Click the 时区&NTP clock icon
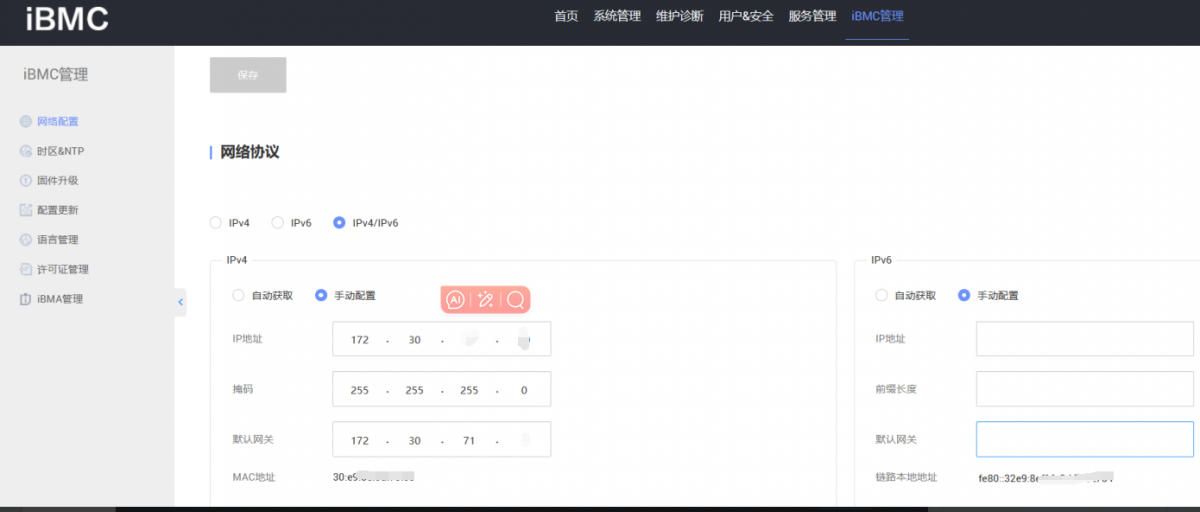Screen dimensions: 1200x512 [x=26, y=151]
